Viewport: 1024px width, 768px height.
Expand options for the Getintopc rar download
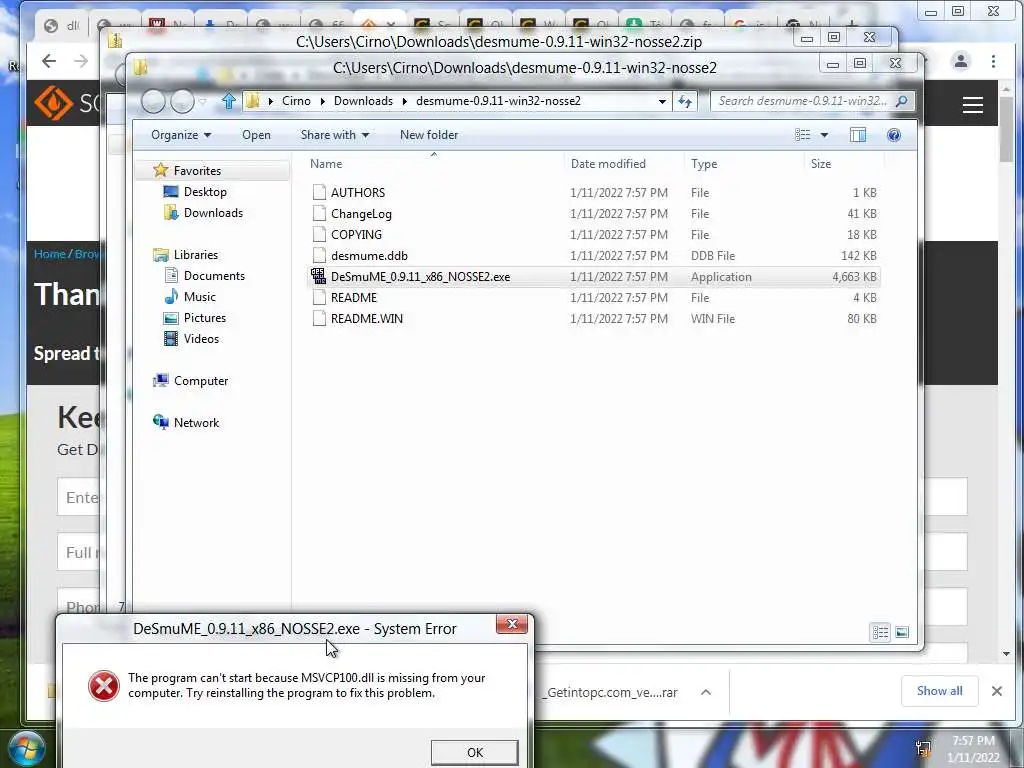click(706, 692)
